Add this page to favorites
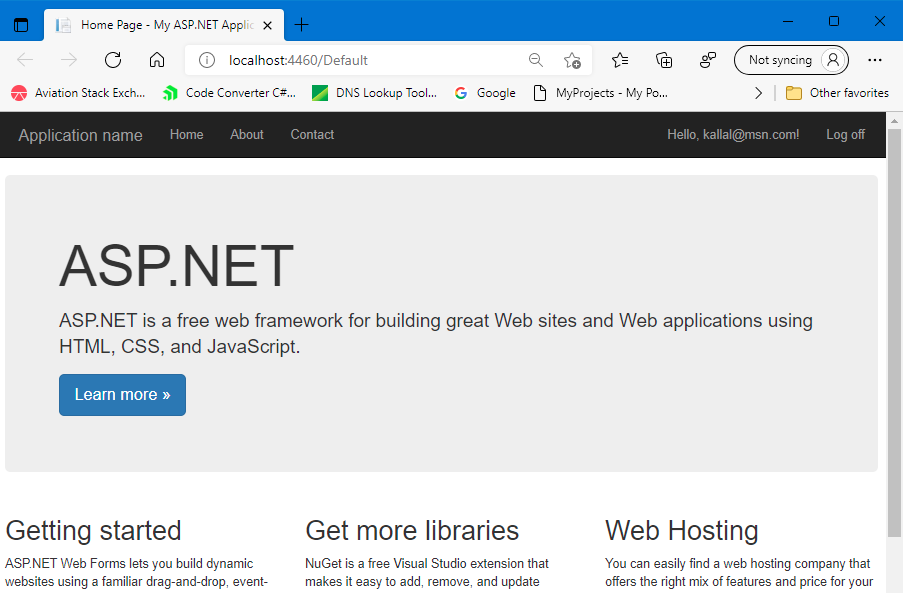 coord(572,60)
